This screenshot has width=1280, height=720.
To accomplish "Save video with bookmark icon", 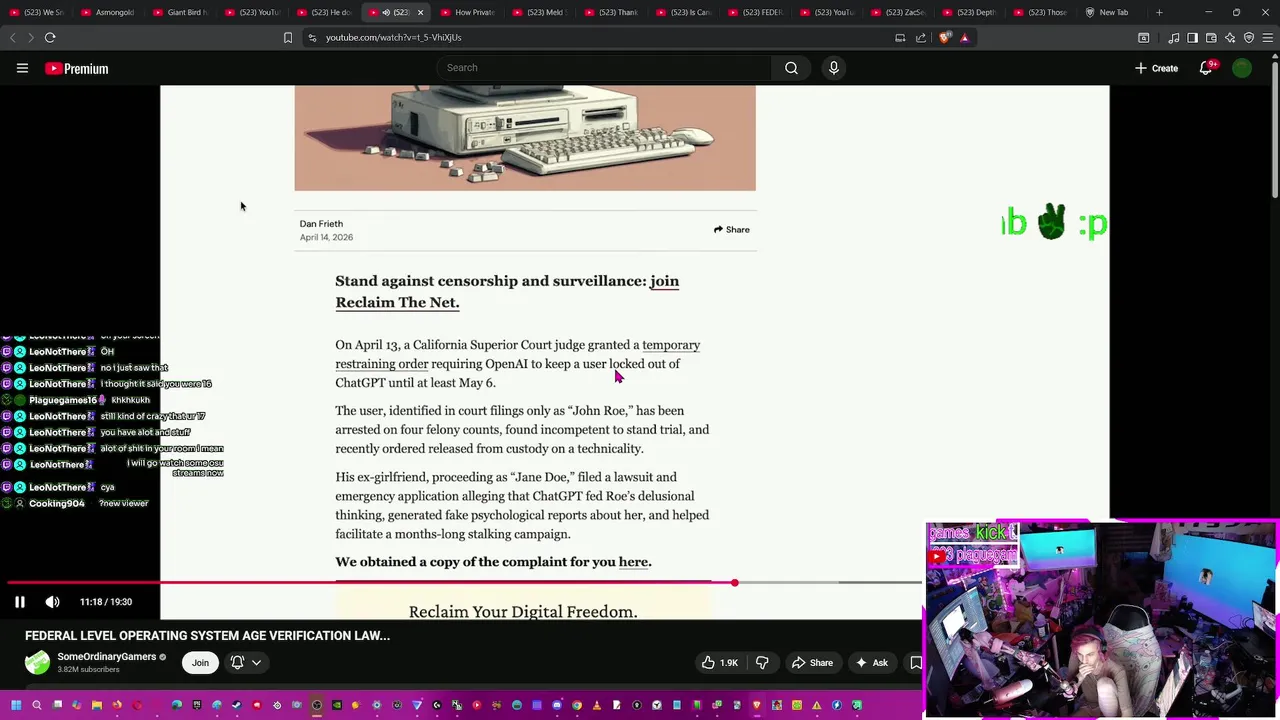I will [x=915, y=662].
